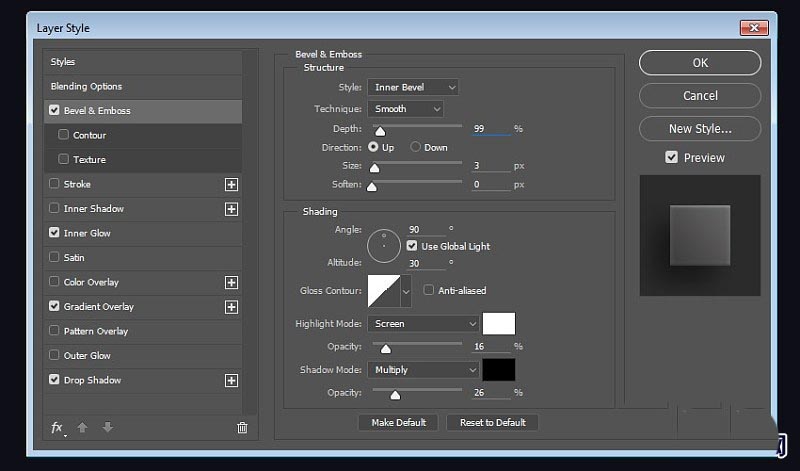Open Blending Options section
This screenshot has width=800, height=471.
click(143, 86)
